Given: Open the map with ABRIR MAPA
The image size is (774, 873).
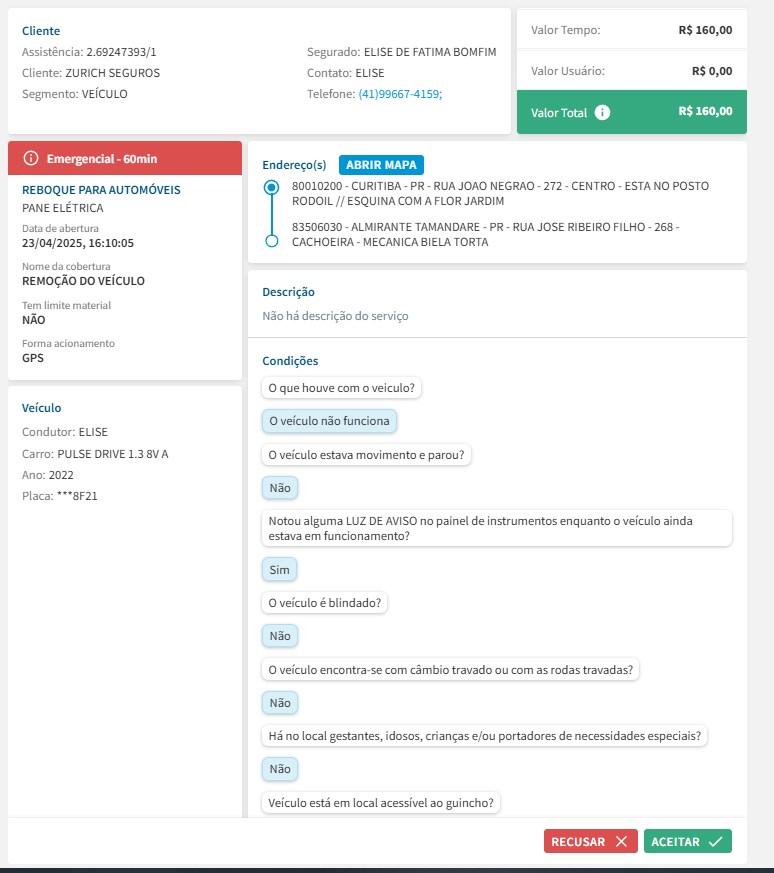Looking at the screenshot, I should [x=382, y=165].
